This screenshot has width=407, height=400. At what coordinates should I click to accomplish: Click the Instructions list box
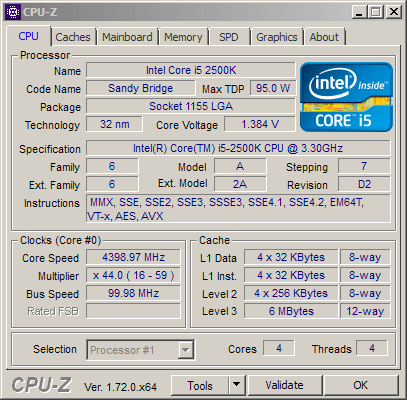[x=238, y=209]
